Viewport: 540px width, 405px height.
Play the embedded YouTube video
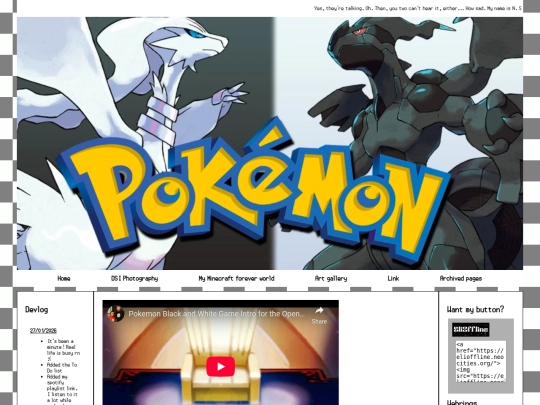[220, 366]
